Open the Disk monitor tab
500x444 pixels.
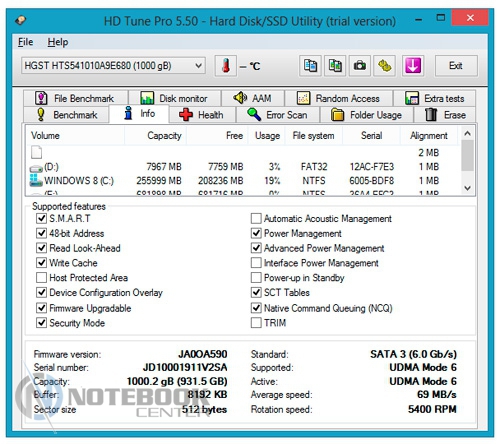tap(175, 98)
